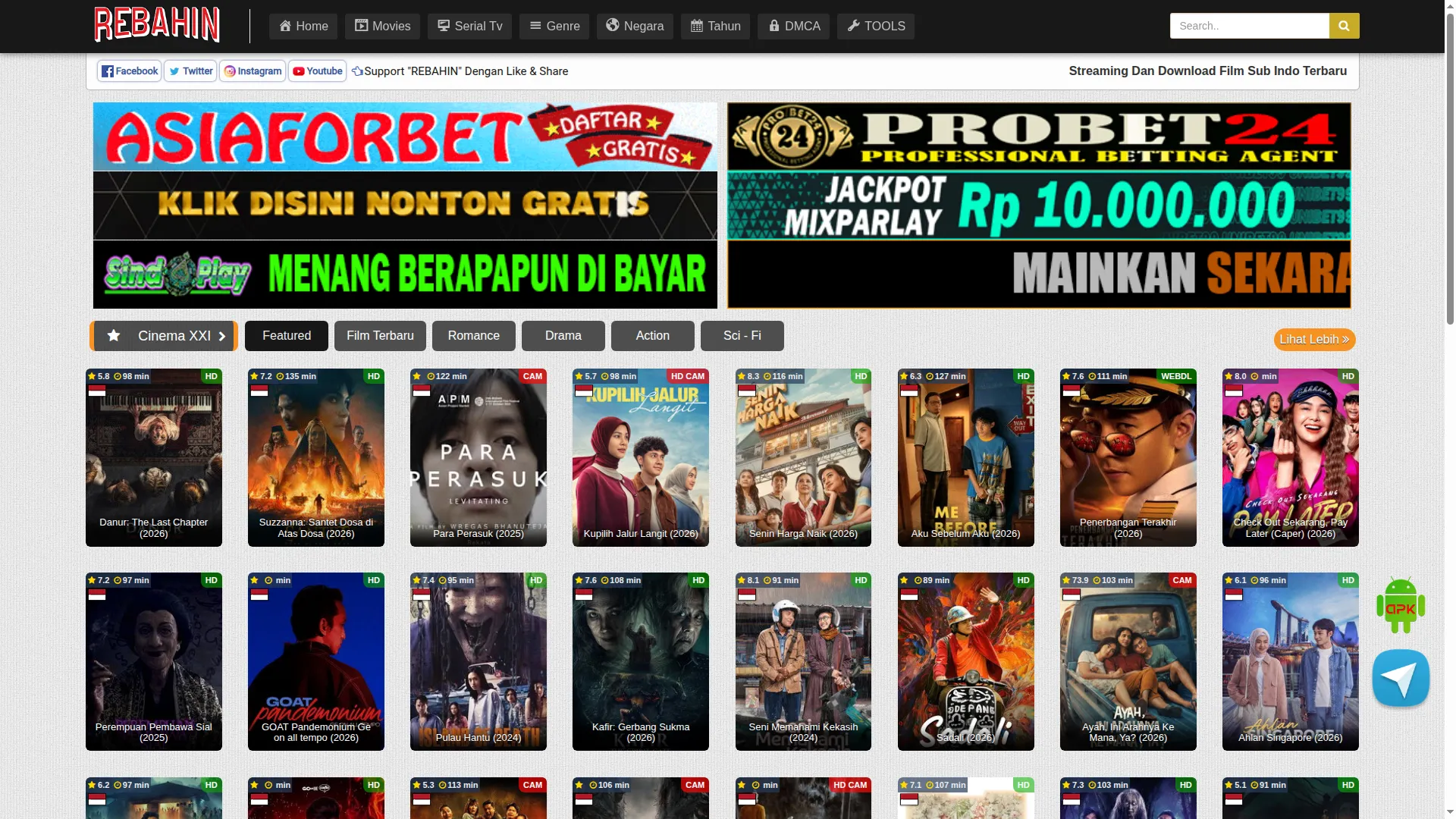Open Kupilih Jalur Langit (2026) poster
The height and width of the screenshot is (819, 1456).
(641, 458)
